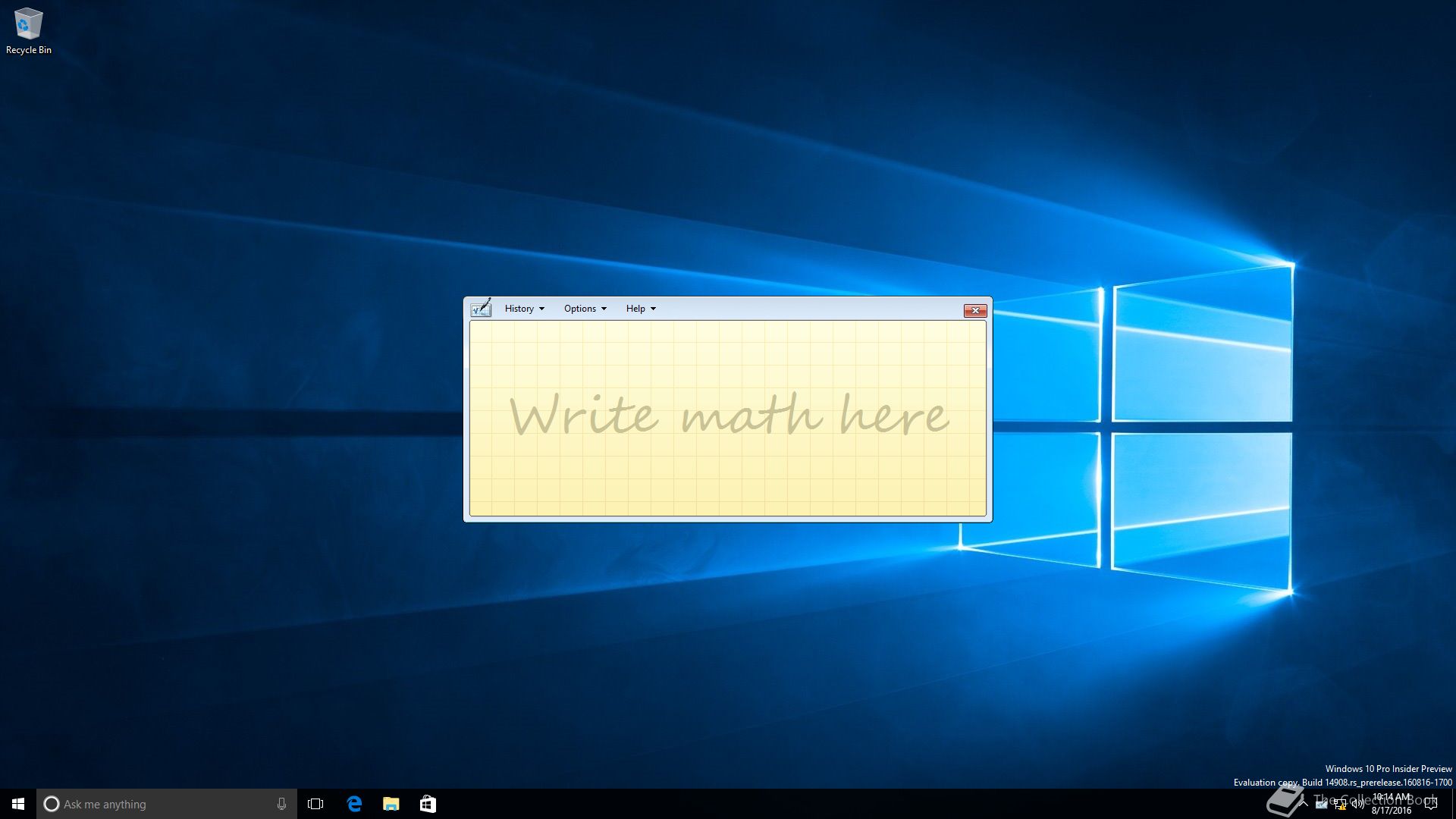Click the clock showing 8/17/2016
The image size is (1456, 819).
1392,804
